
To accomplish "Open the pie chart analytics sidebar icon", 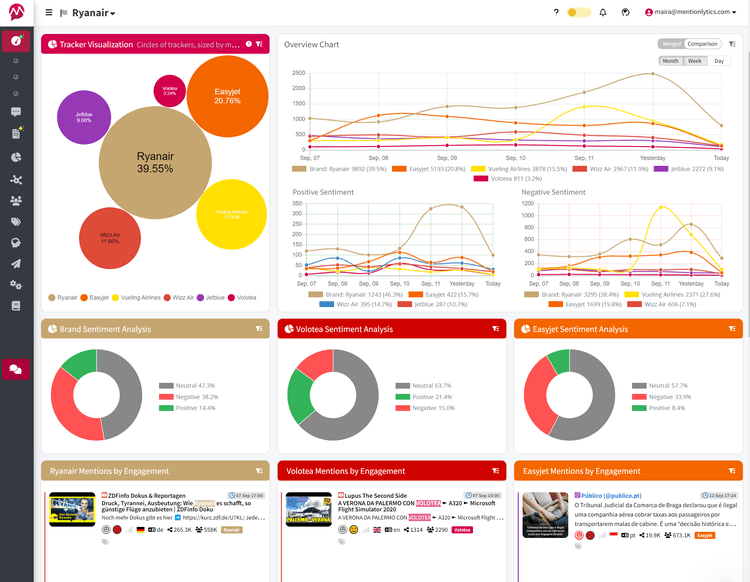I will [16, 157].
